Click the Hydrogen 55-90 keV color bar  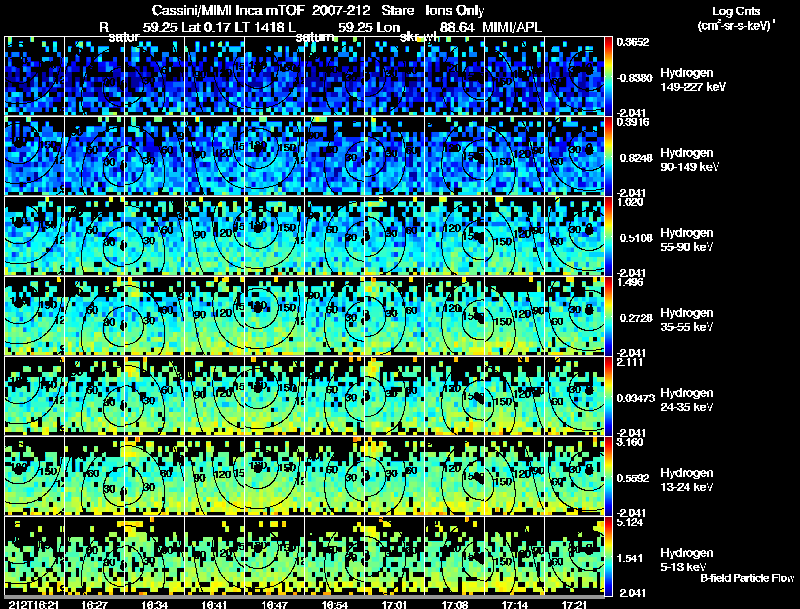(608, 236)
